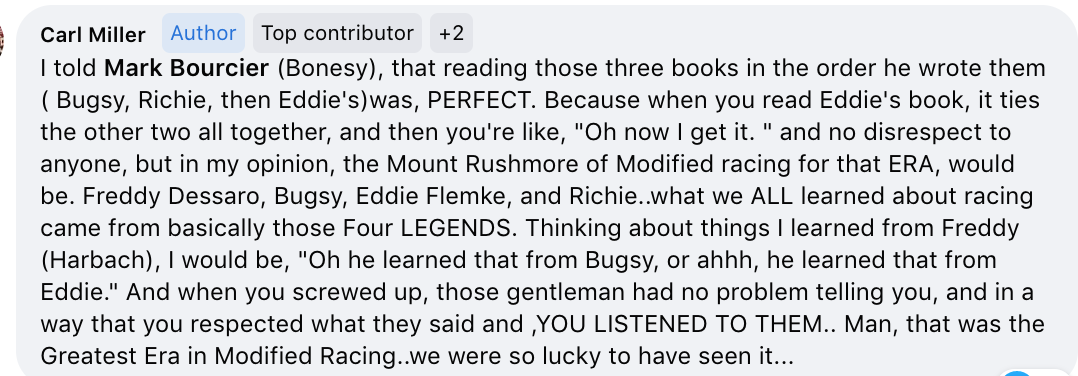The width and height of the screenshot is (1078, 376).
Task: Expand the +2 additional badges indicator
Action: point(451,33)
